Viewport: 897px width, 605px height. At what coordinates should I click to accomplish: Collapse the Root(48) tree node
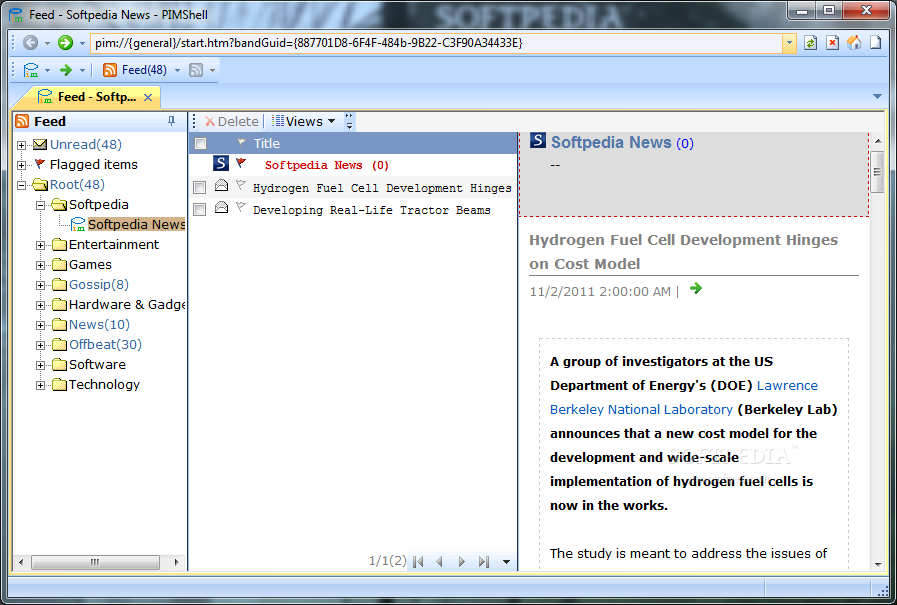21,185
